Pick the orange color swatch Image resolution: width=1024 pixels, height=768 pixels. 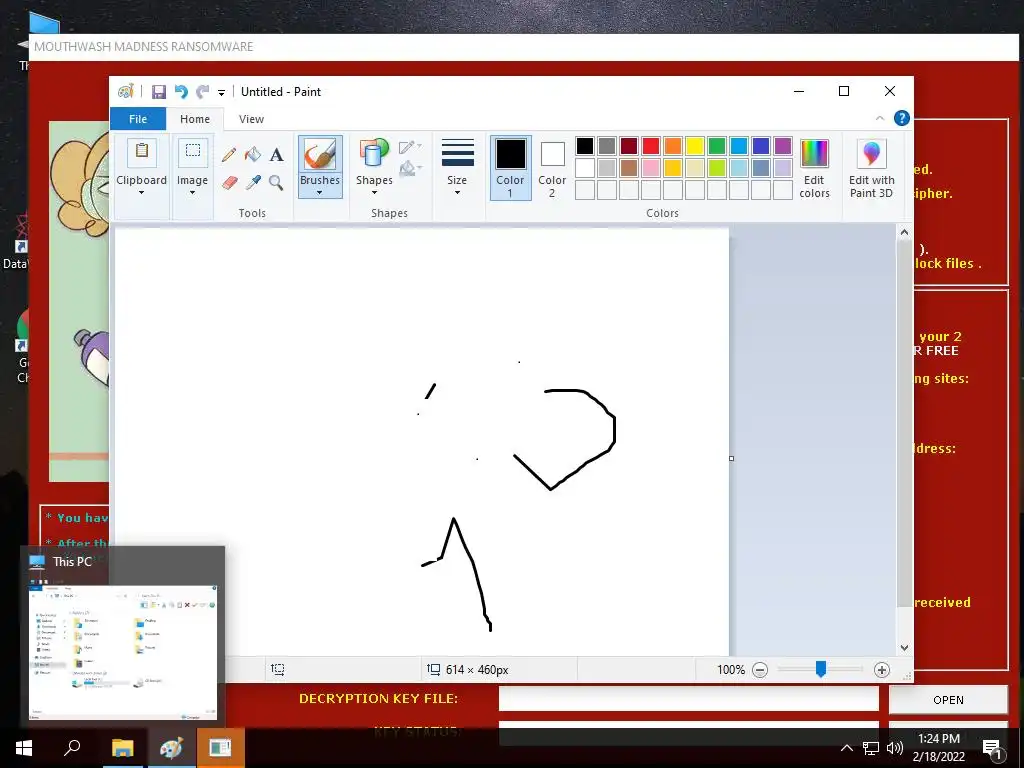(673, 146)
